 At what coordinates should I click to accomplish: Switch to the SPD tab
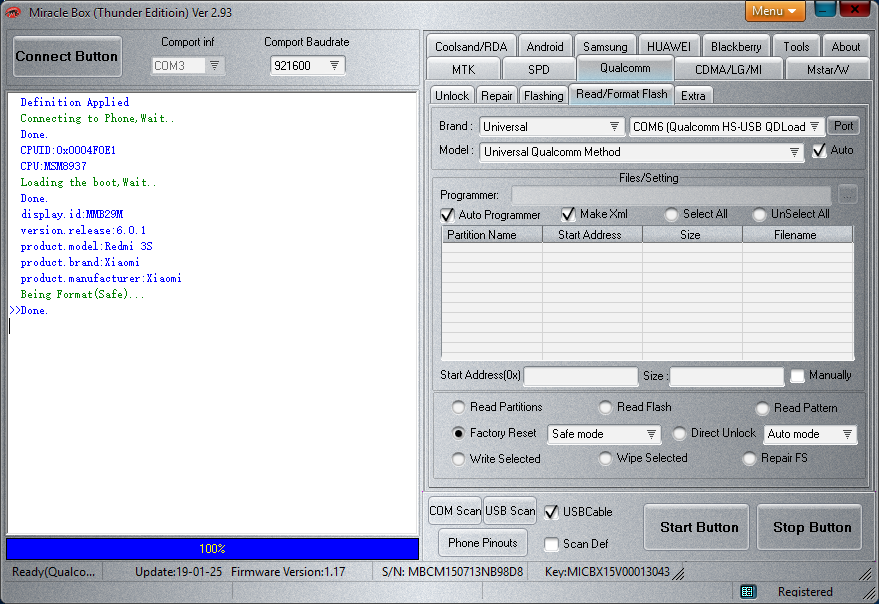pos(539,70)
